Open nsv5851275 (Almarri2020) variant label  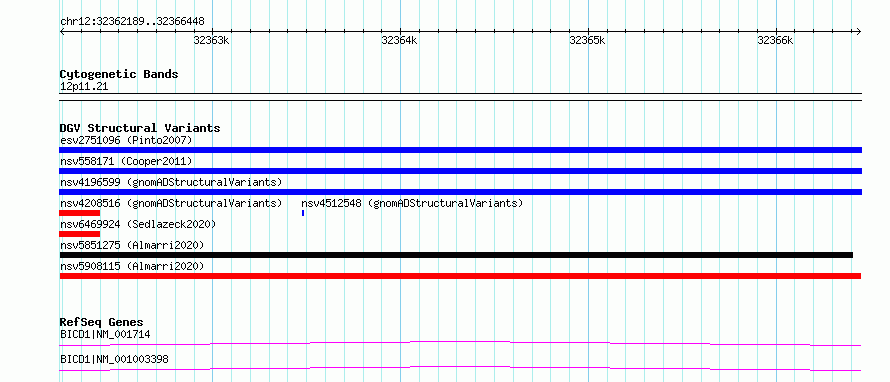pyautogui.click(x=132, y=245)
